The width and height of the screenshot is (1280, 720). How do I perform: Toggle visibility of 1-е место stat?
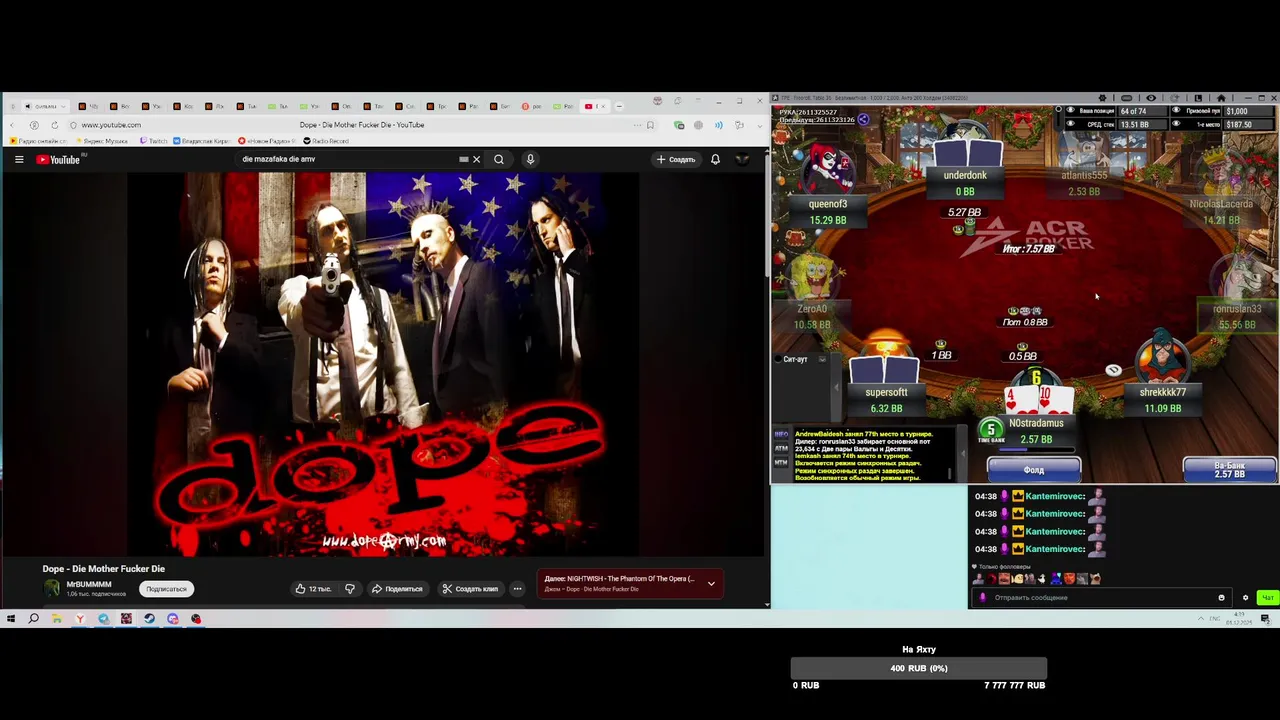tap(1176, 124)
